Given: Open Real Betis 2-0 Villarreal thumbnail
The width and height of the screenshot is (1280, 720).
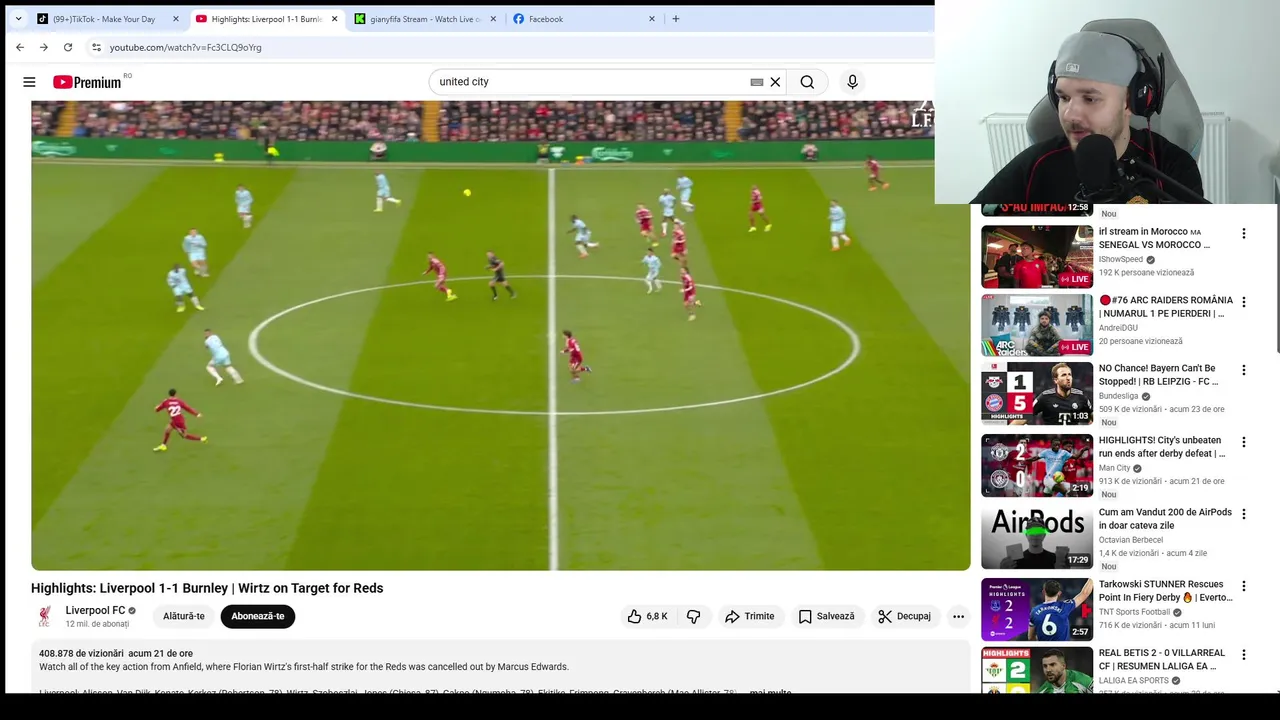Looking at the screenshot, I should [x=1037, y=670].
